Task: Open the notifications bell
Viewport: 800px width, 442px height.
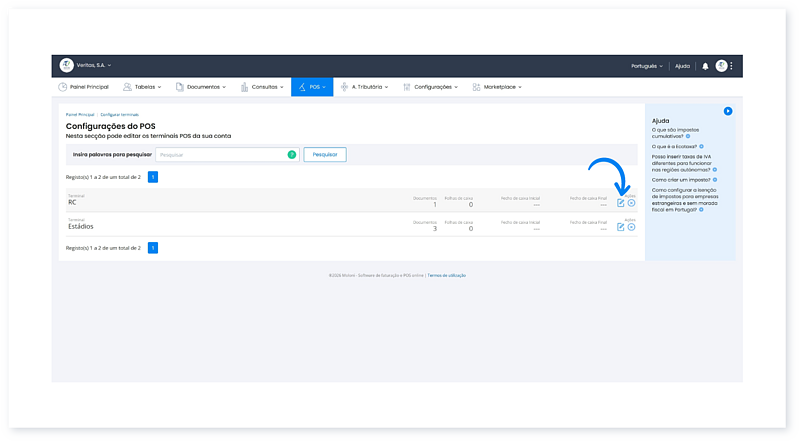Action: pyautogui.click(x=705, y=66)
